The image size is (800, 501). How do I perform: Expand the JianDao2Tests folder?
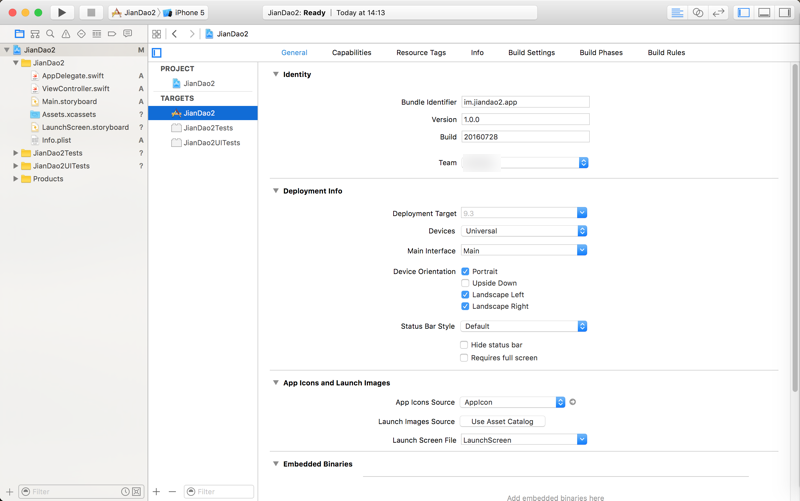(x=15, y=153)
